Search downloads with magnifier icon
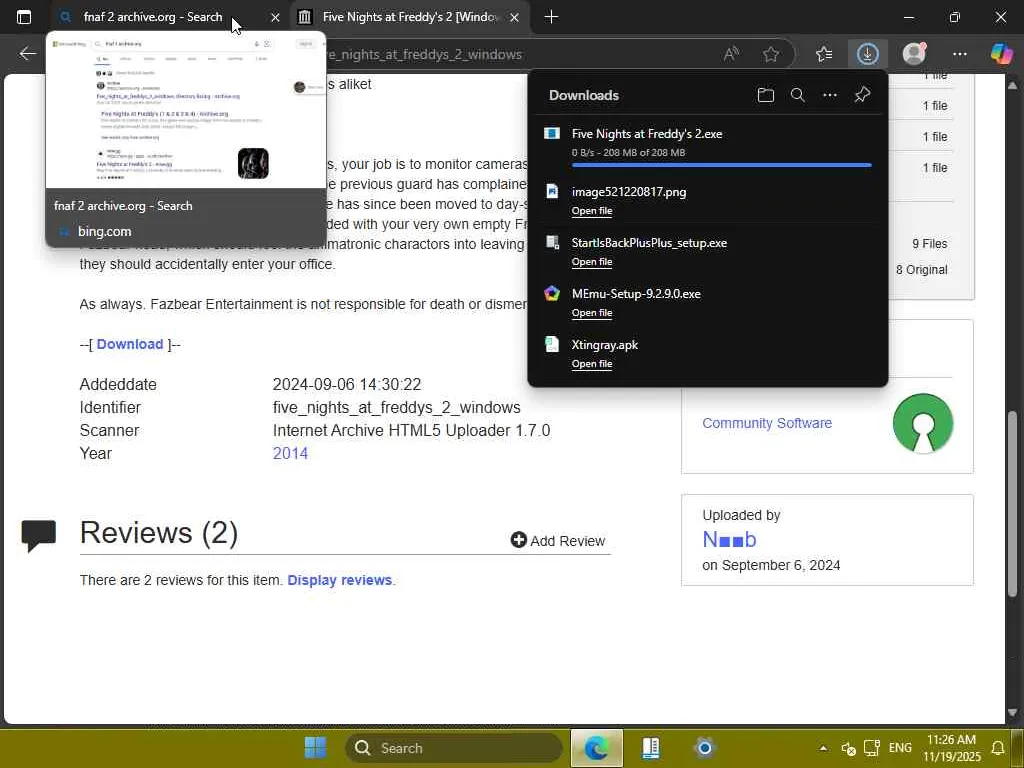The width and height of the screenshot is (1024, 768). point(797,95)
